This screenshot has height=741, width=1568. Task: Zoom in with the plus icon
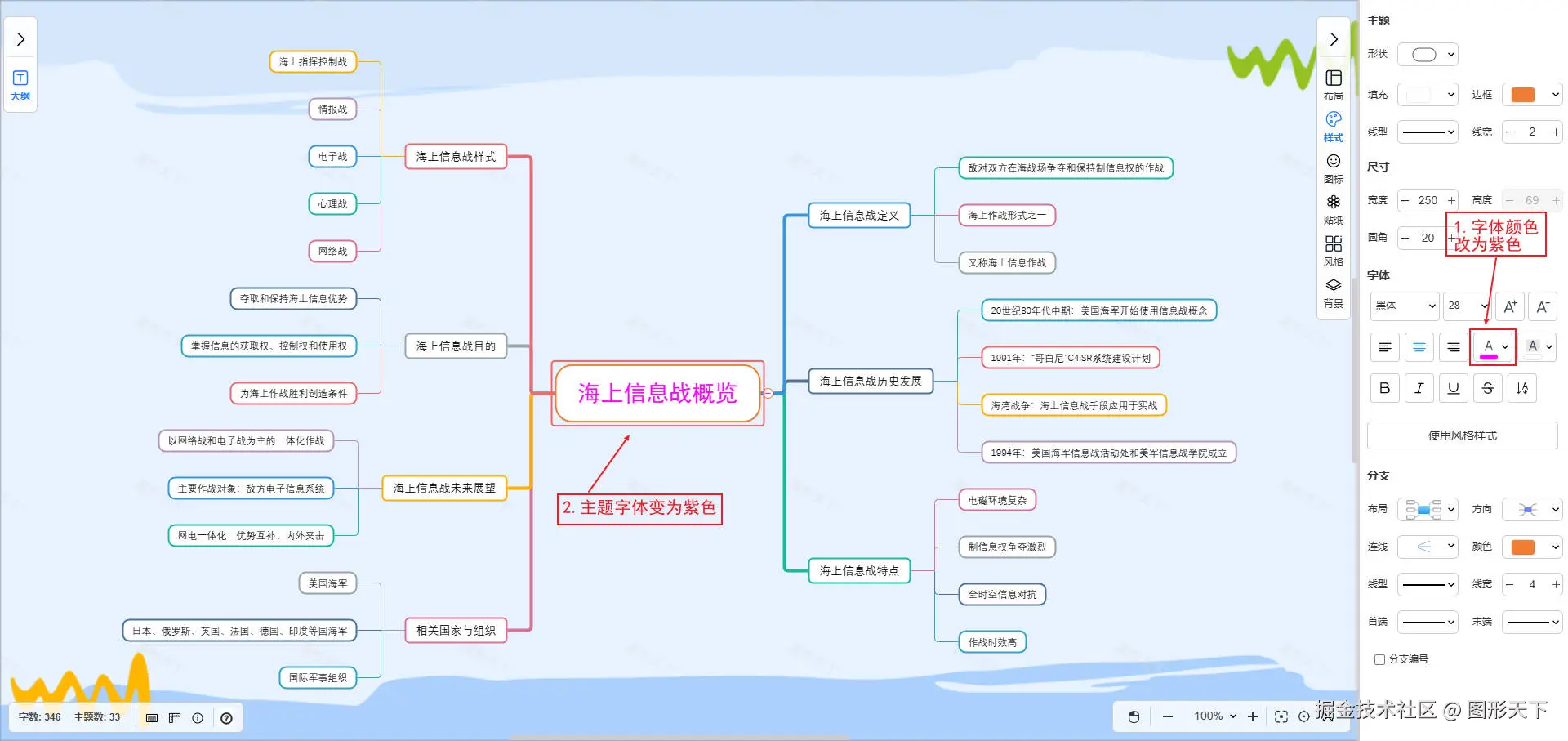(x=1253, y=716)
